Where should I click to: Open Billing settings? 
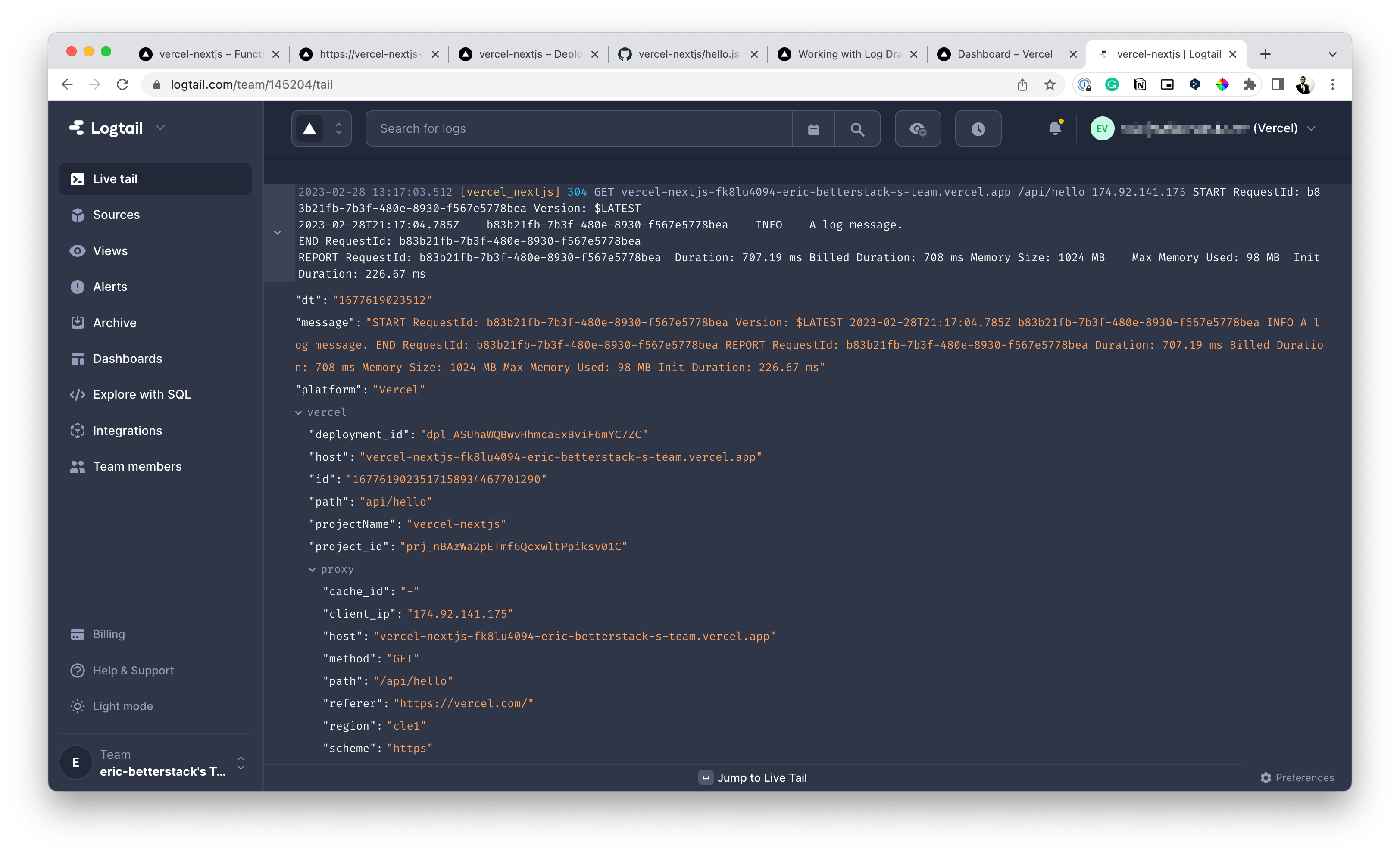coord(109,634)
